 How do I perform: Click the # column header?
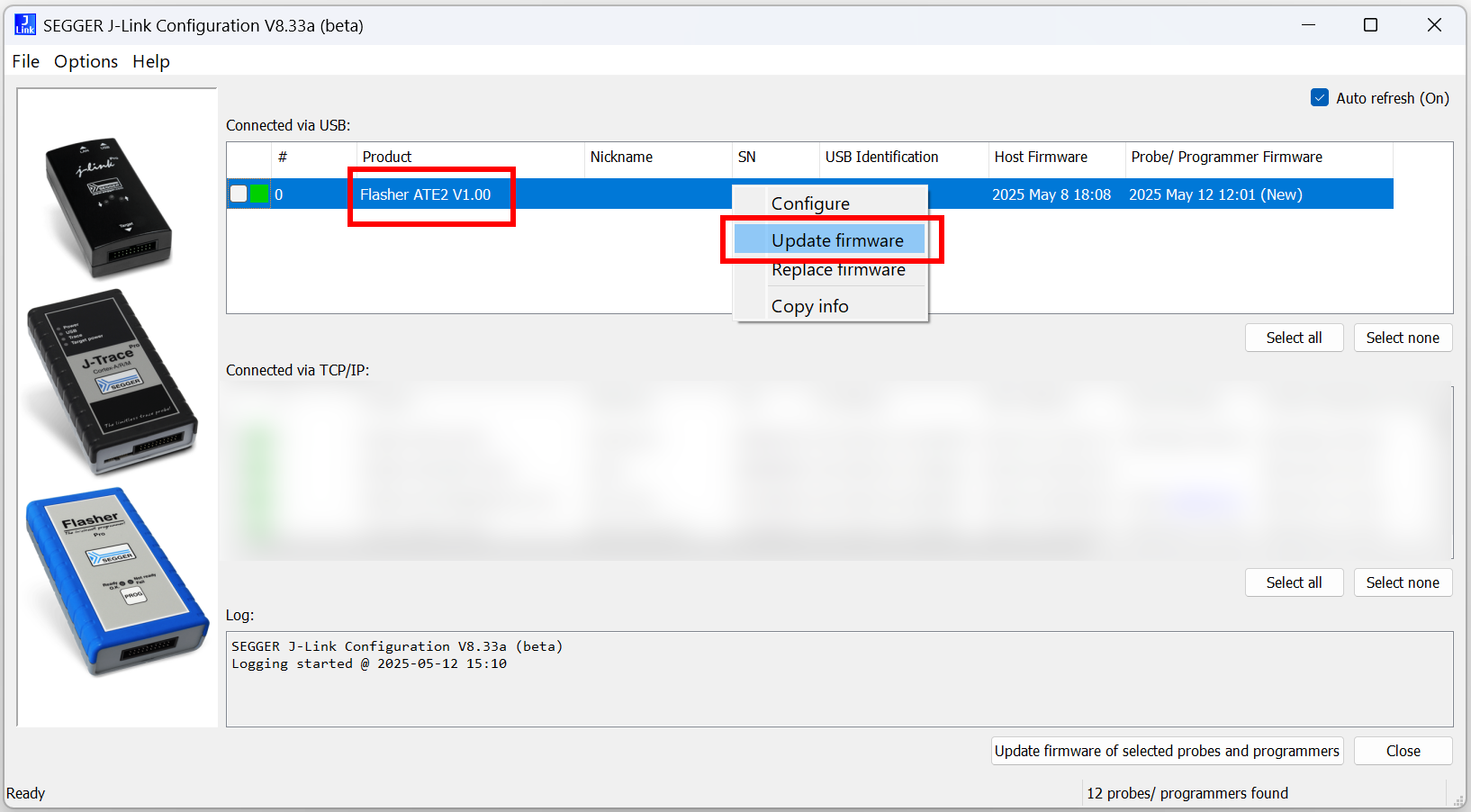314,157
